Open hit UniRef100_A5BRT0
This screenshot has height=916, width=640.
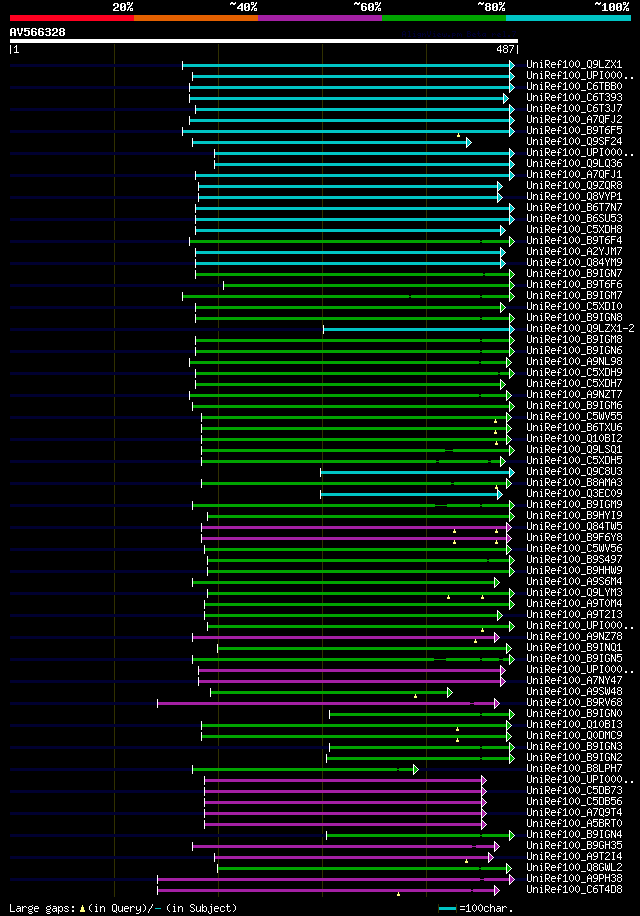coord(574,824)
